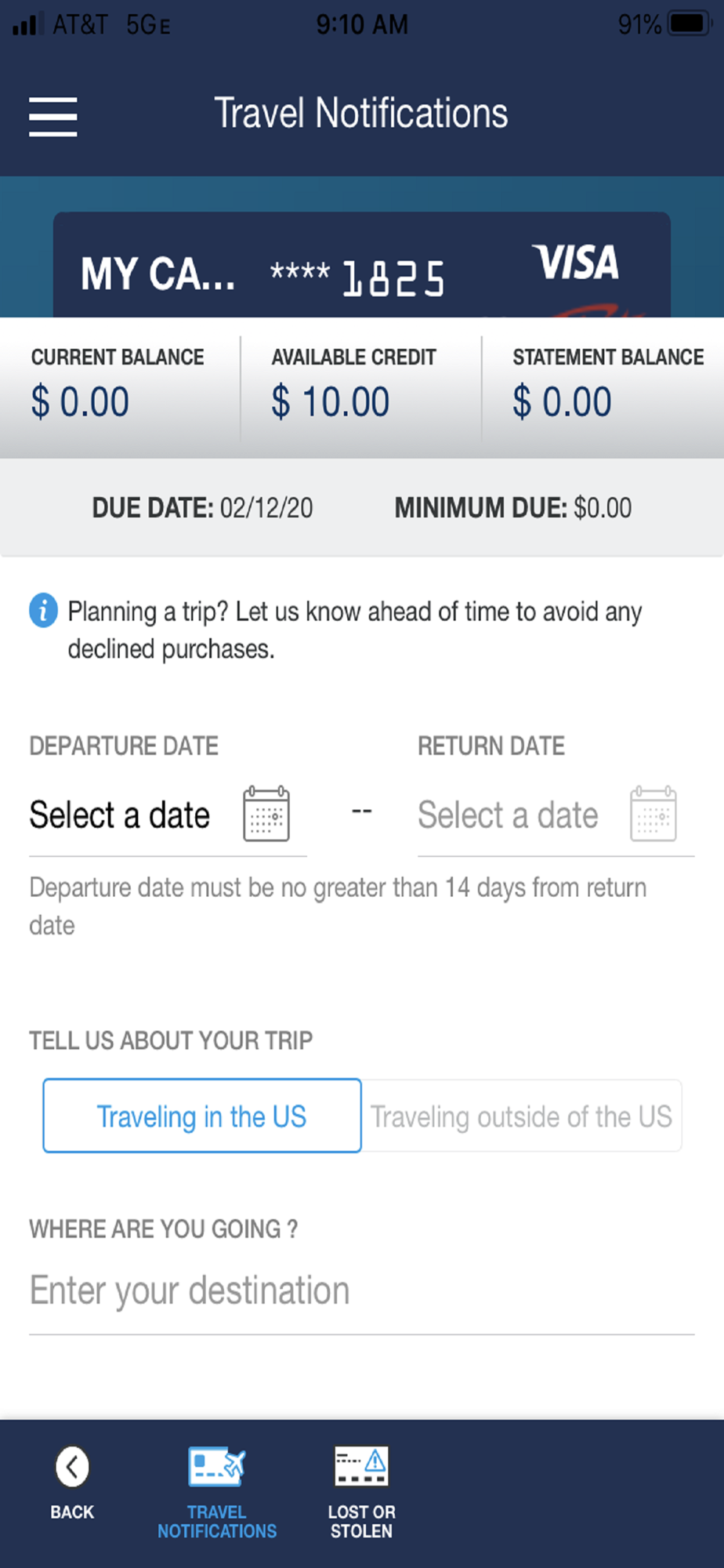Tap the Back arrow icon
The width and height of the screenshot is (724, 1568).
[x=72, y=1466]
